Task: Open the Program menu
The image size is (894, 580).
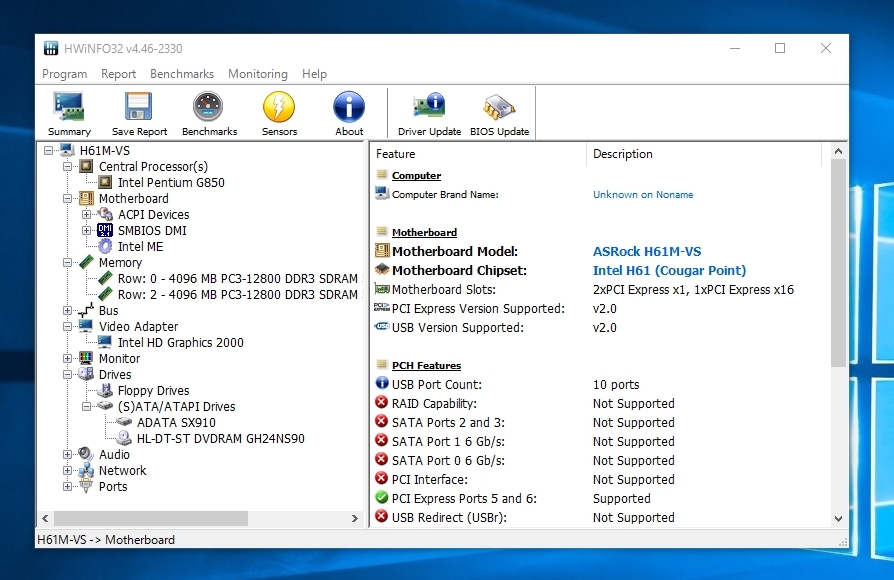Action: tap(64, 74)
